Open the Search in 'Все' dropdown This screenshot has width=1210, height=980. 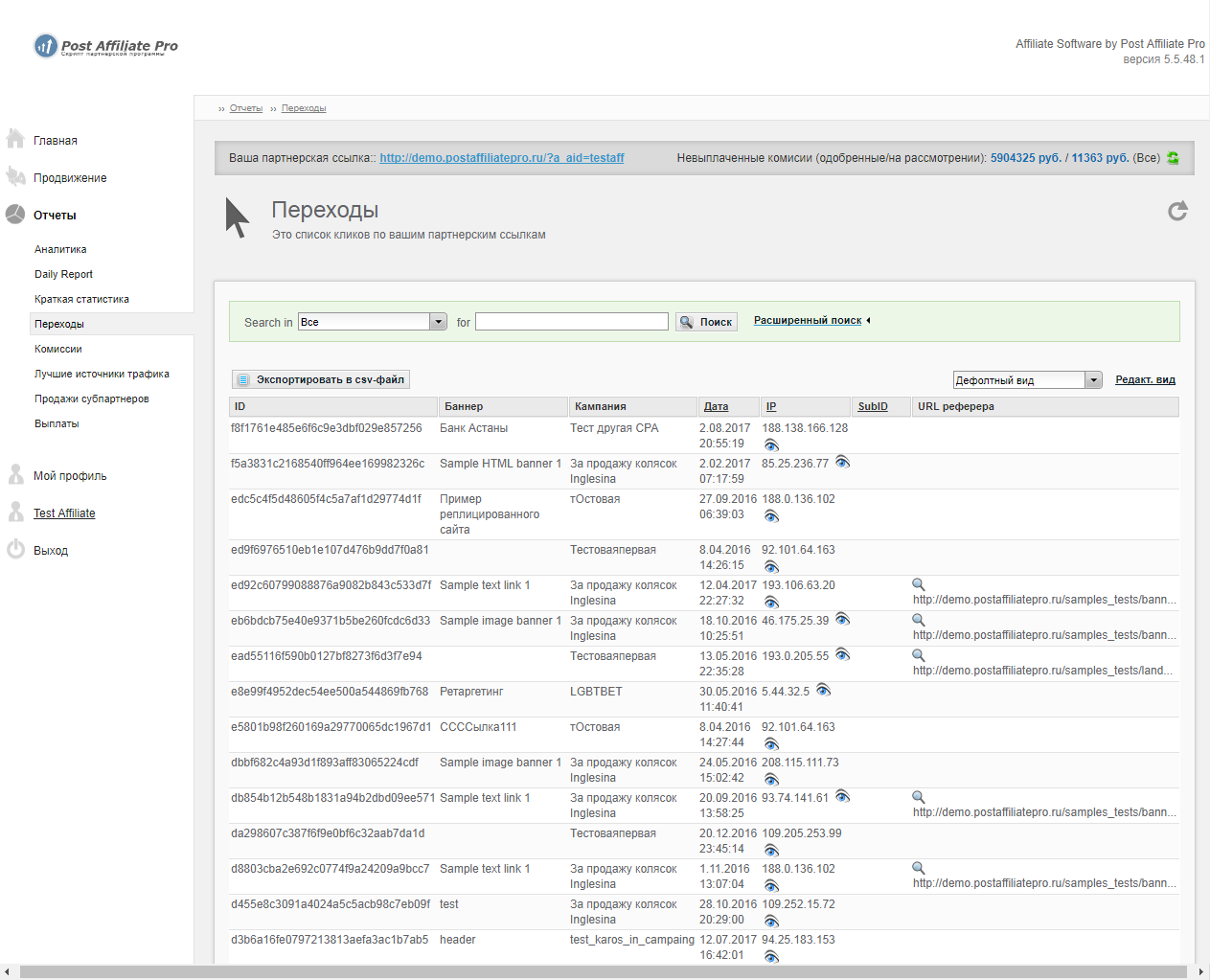(438, 322)
